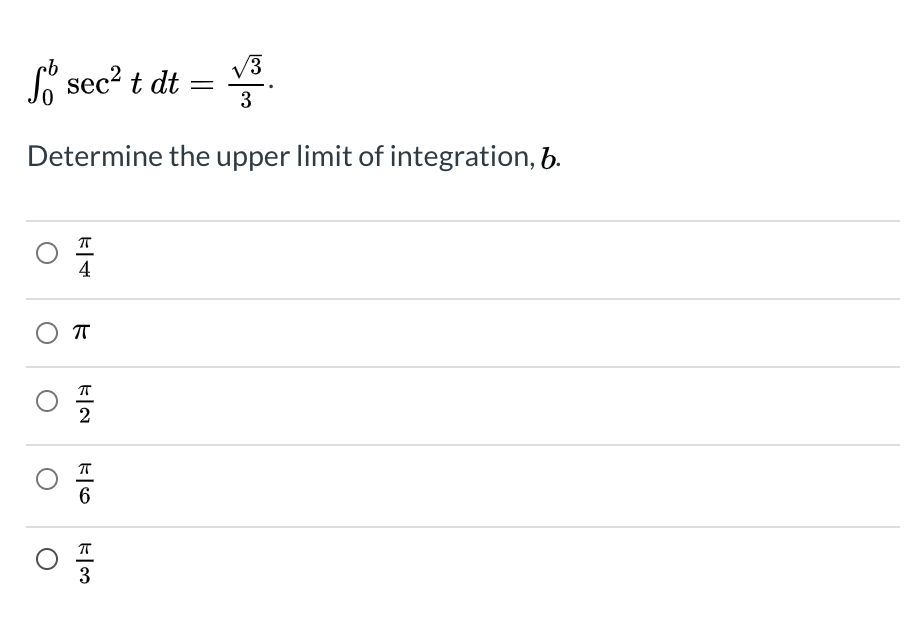Select the π/6 radio button
The height and width of the screenshot is (618, 922).
coord(46,479)
